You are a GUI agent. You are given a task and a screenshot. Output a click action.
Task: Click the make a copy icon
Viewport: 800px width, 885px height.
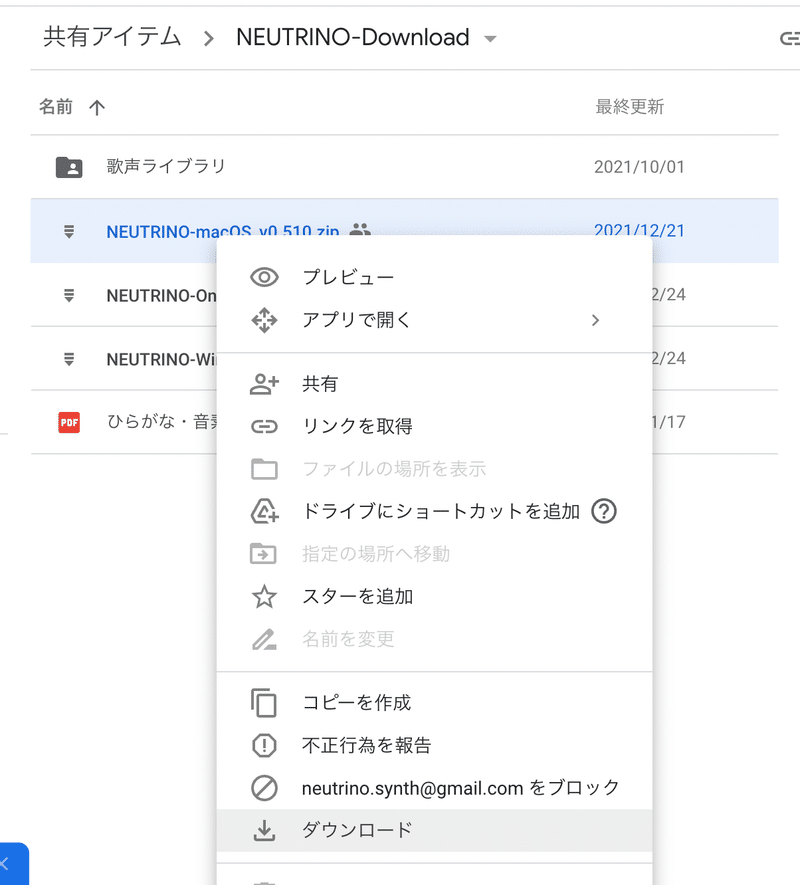264,703
